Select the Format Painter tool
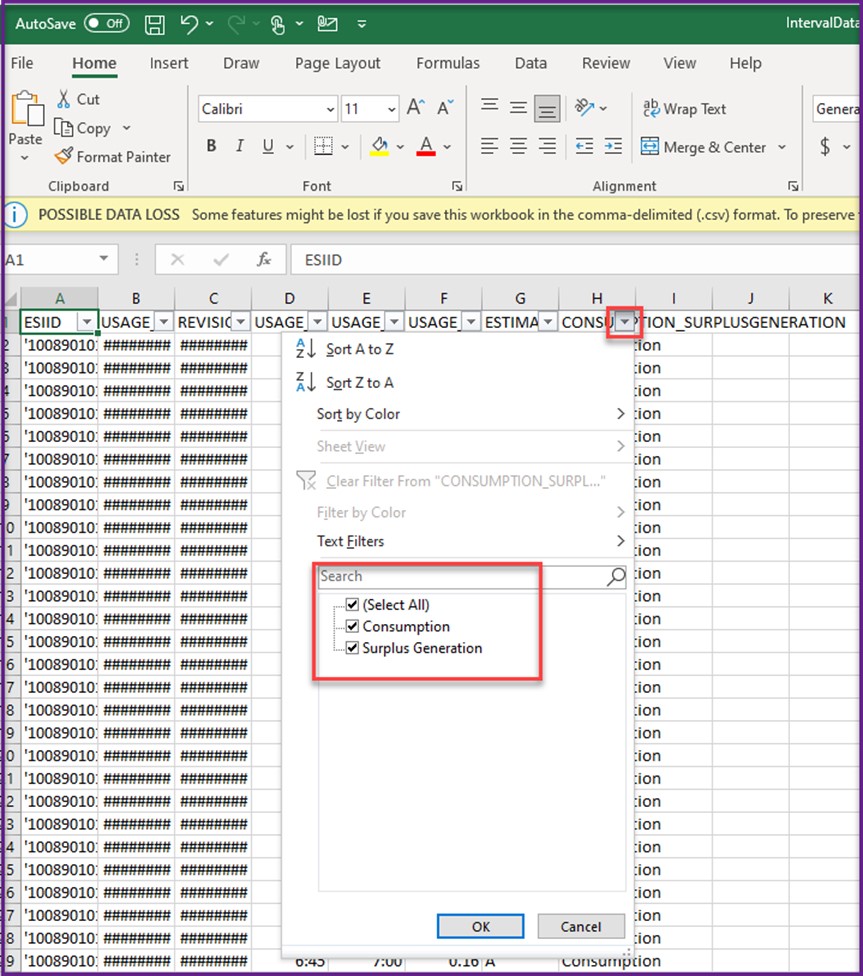The width and height of the screenshot is (863, 976). [x=111, y=157]
